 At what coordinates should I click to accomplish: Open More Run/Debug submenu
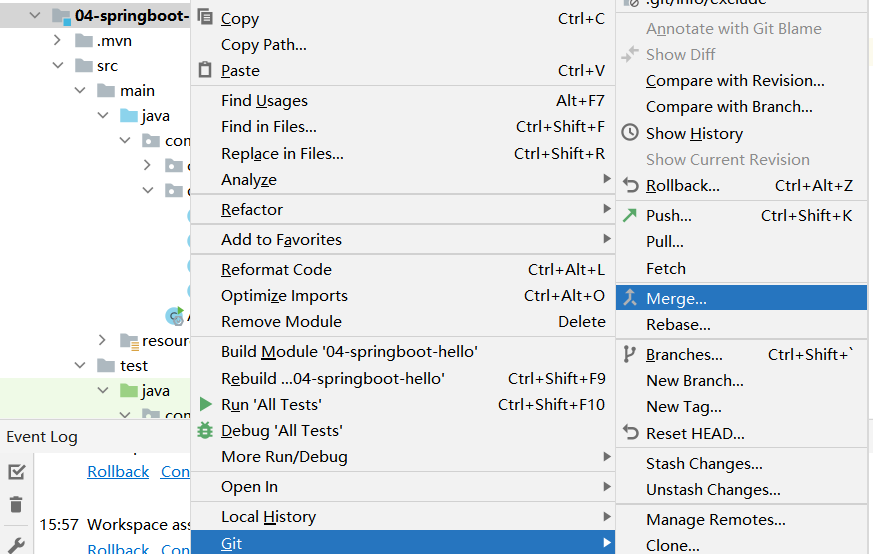(403, 457)
